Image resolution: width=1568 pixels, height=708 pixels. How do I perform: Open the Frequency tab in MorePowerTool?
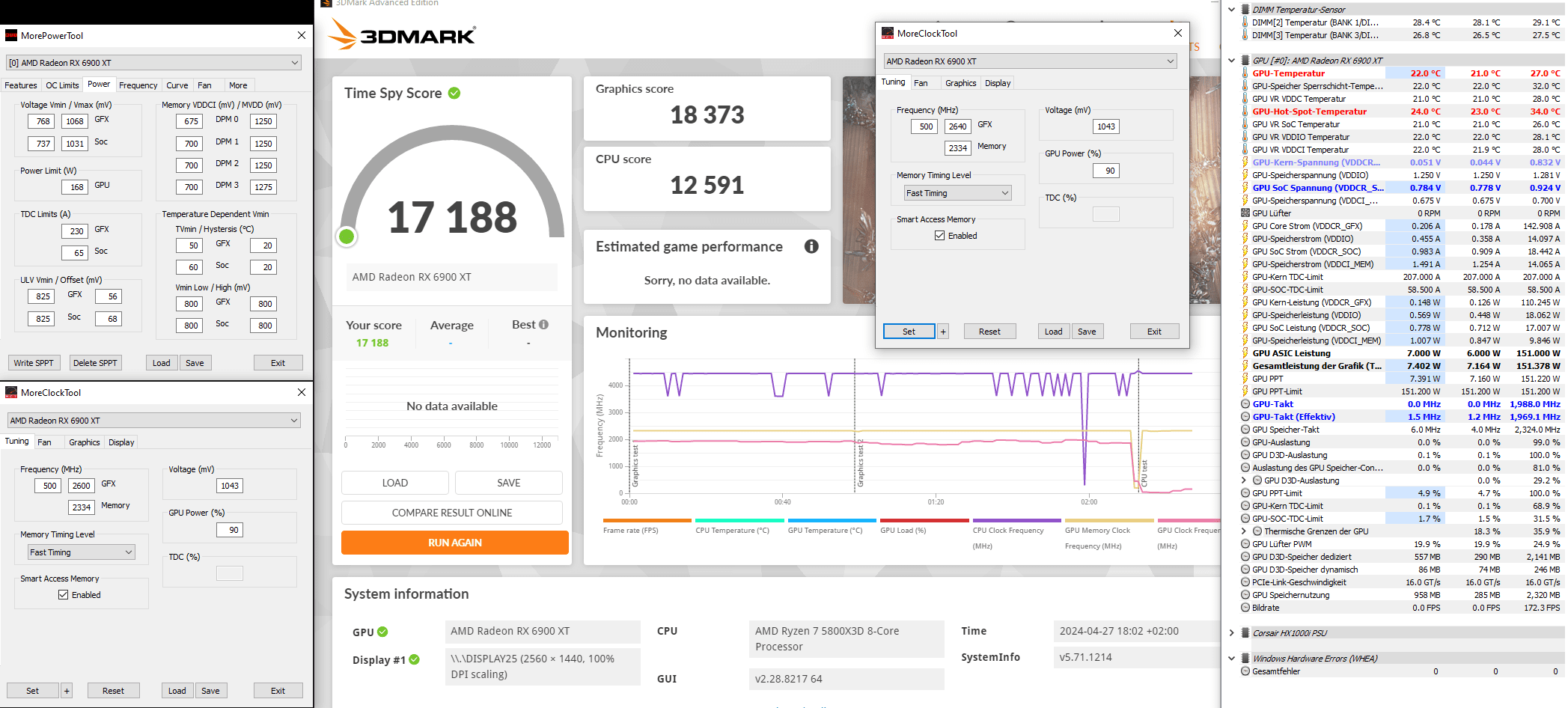138,85
